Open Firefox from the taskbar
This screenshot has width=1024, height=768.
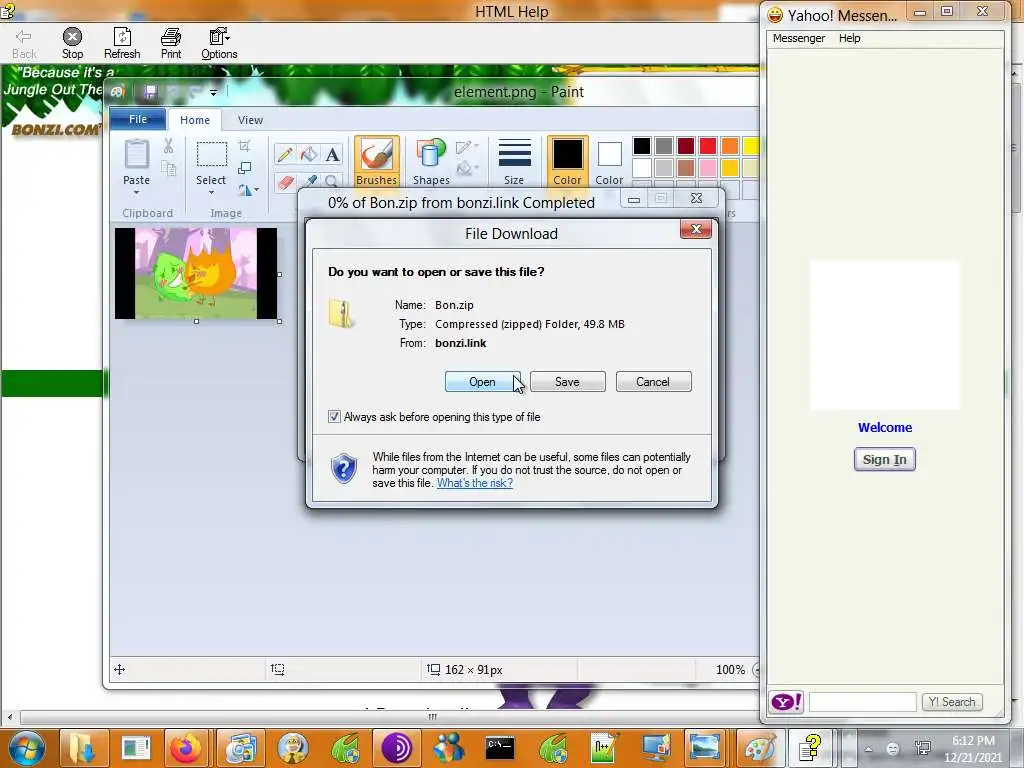point(187,748)
